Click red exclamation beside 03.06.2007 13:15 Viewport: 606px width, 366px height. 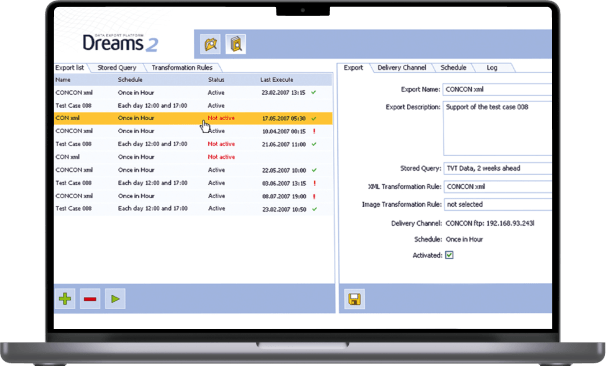click(x=314, y=183)
